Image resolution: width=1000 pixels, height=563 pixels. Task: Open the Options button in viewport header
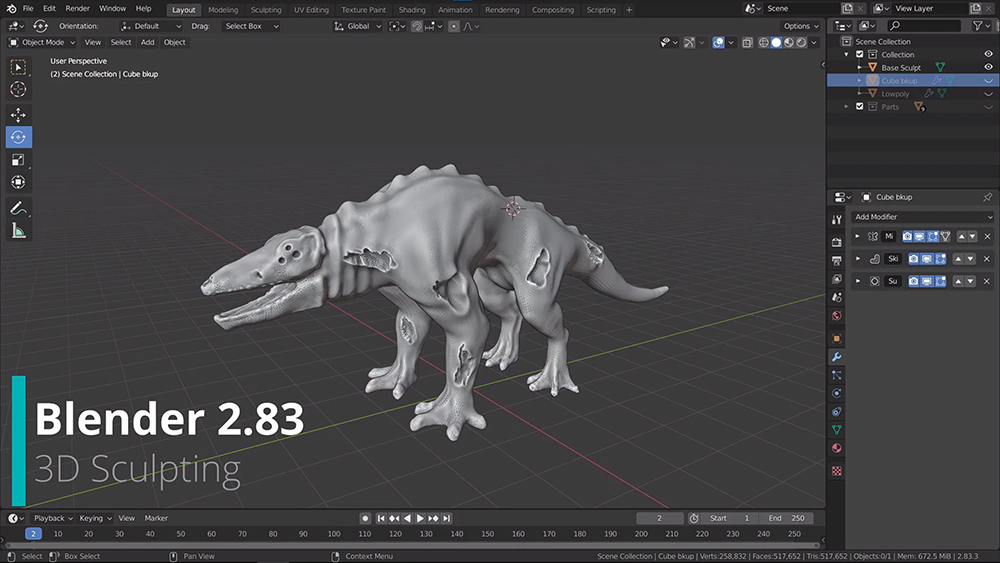(x=800, y=26)
